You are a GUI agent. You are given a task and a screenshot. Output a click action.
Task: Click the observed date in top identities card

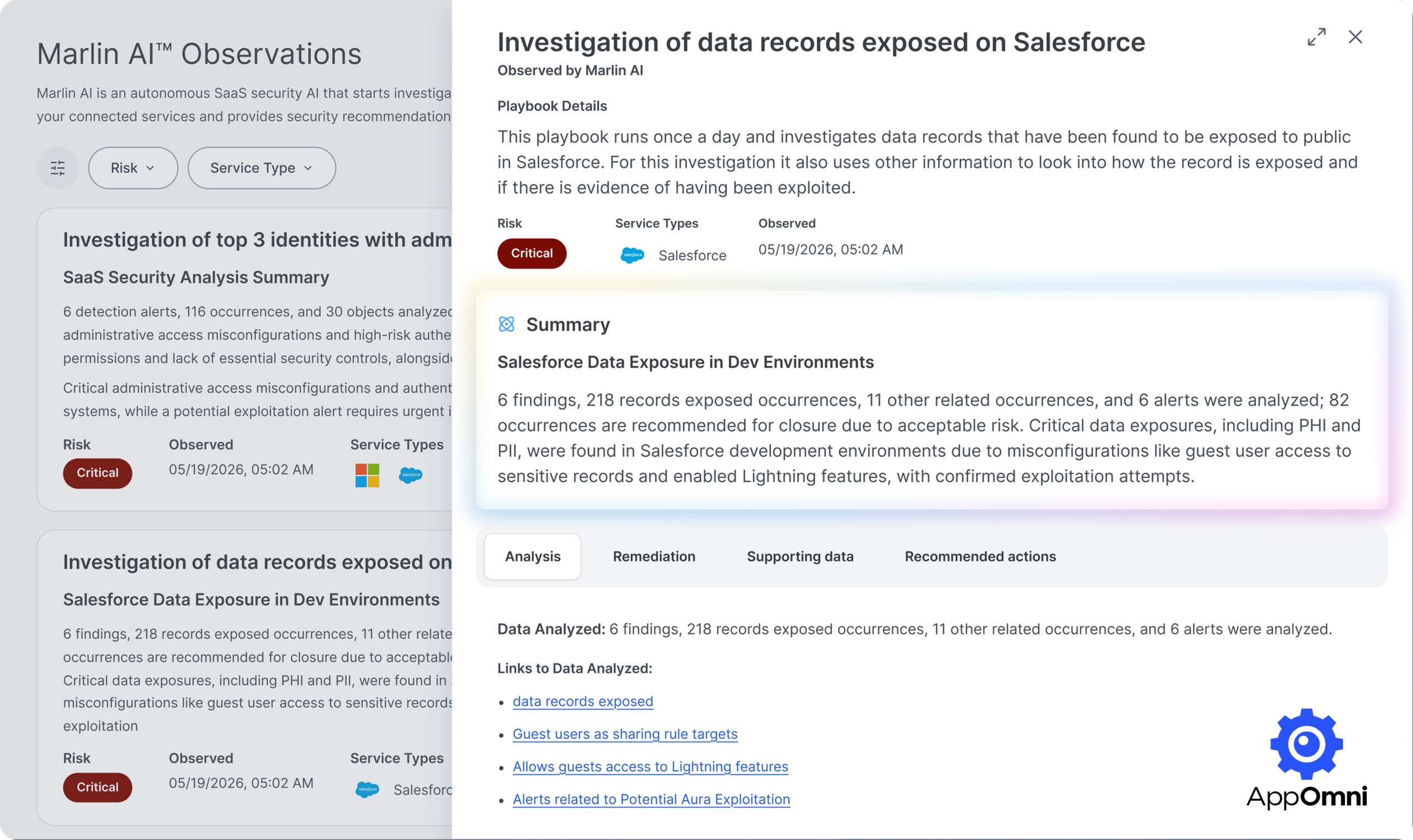click(241, 470)
